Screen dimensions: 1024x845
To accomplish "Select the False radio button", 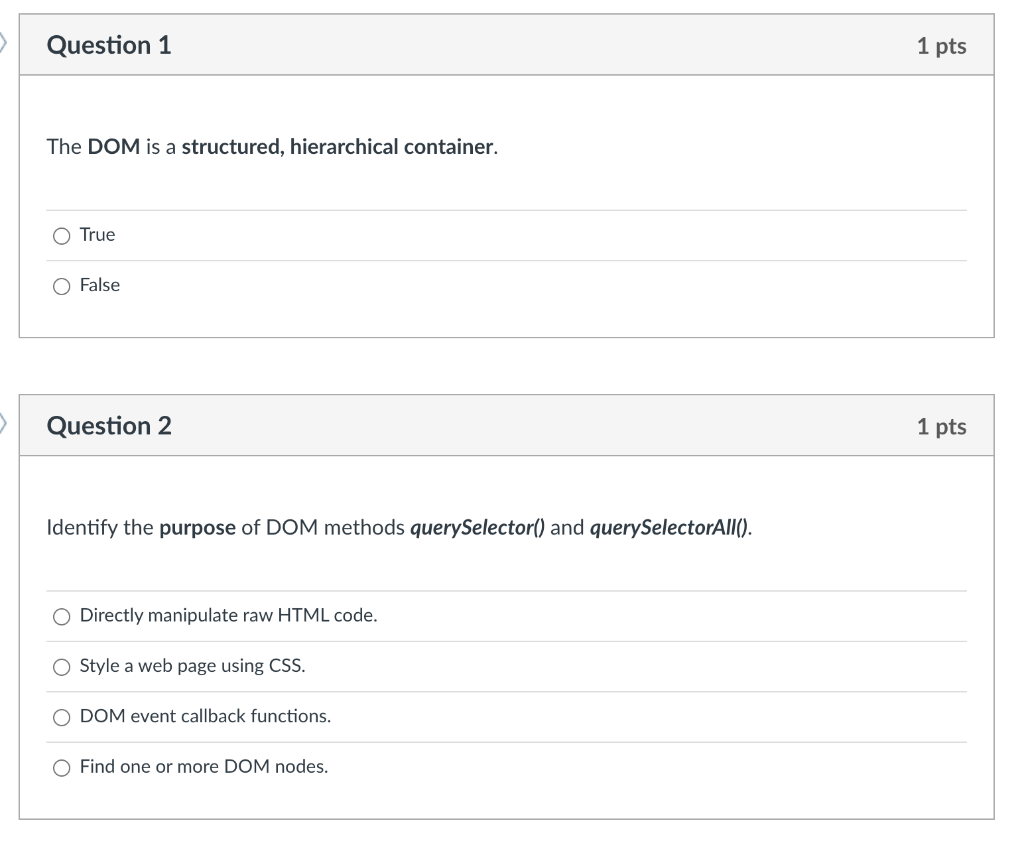I will pyautogui.click(x=61, y=286).
